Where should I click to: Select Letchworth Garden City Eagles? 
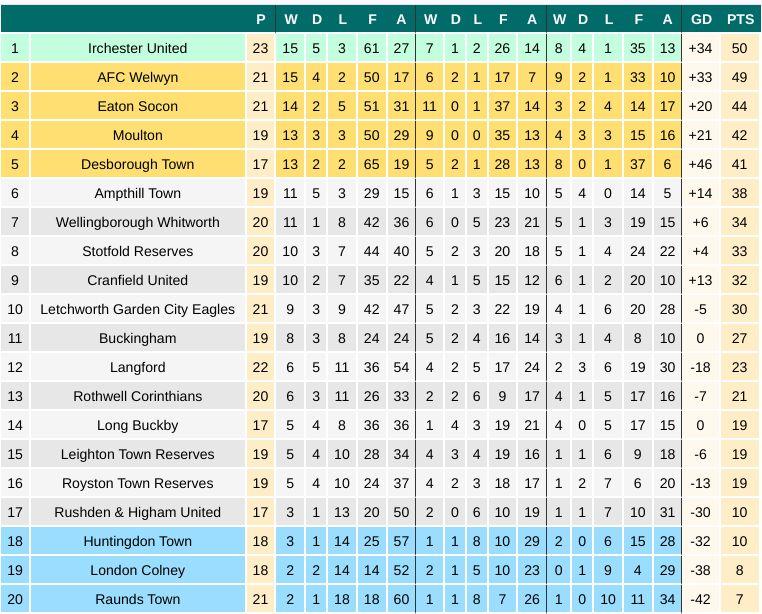[x=137, y=309]
